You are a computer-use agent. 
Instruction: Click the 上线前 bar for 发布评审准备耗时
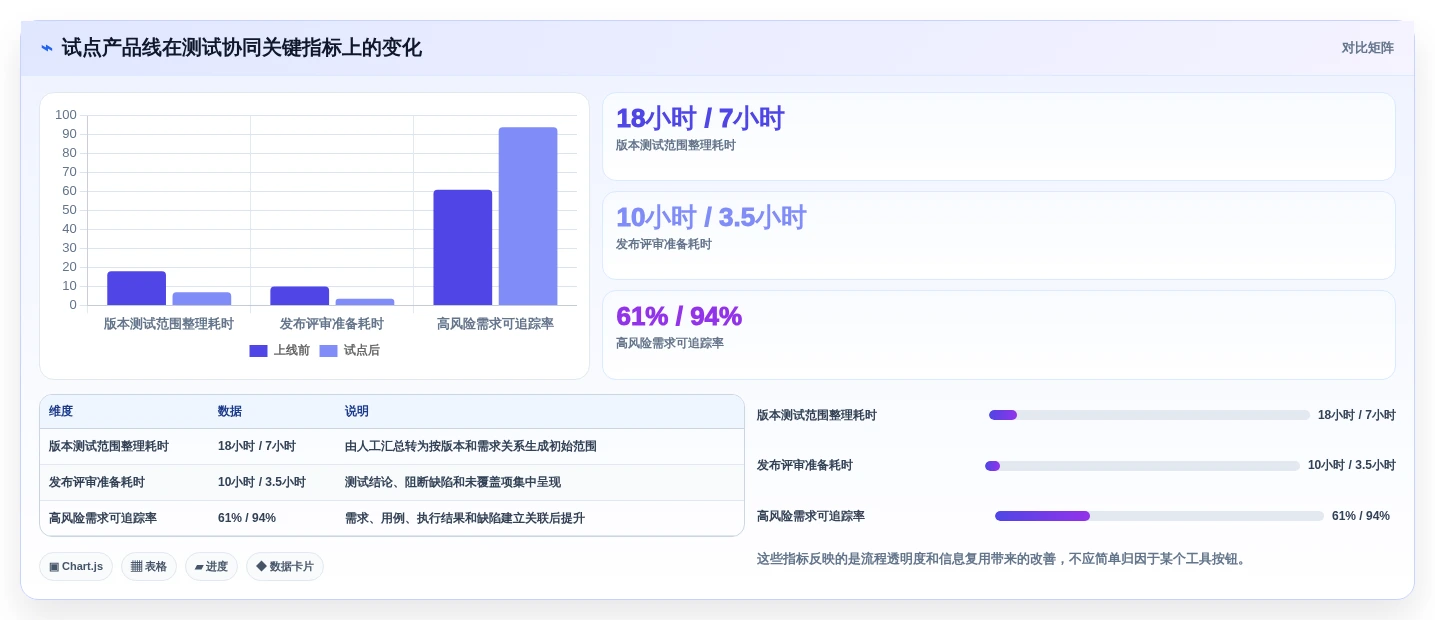pos(299,296)
